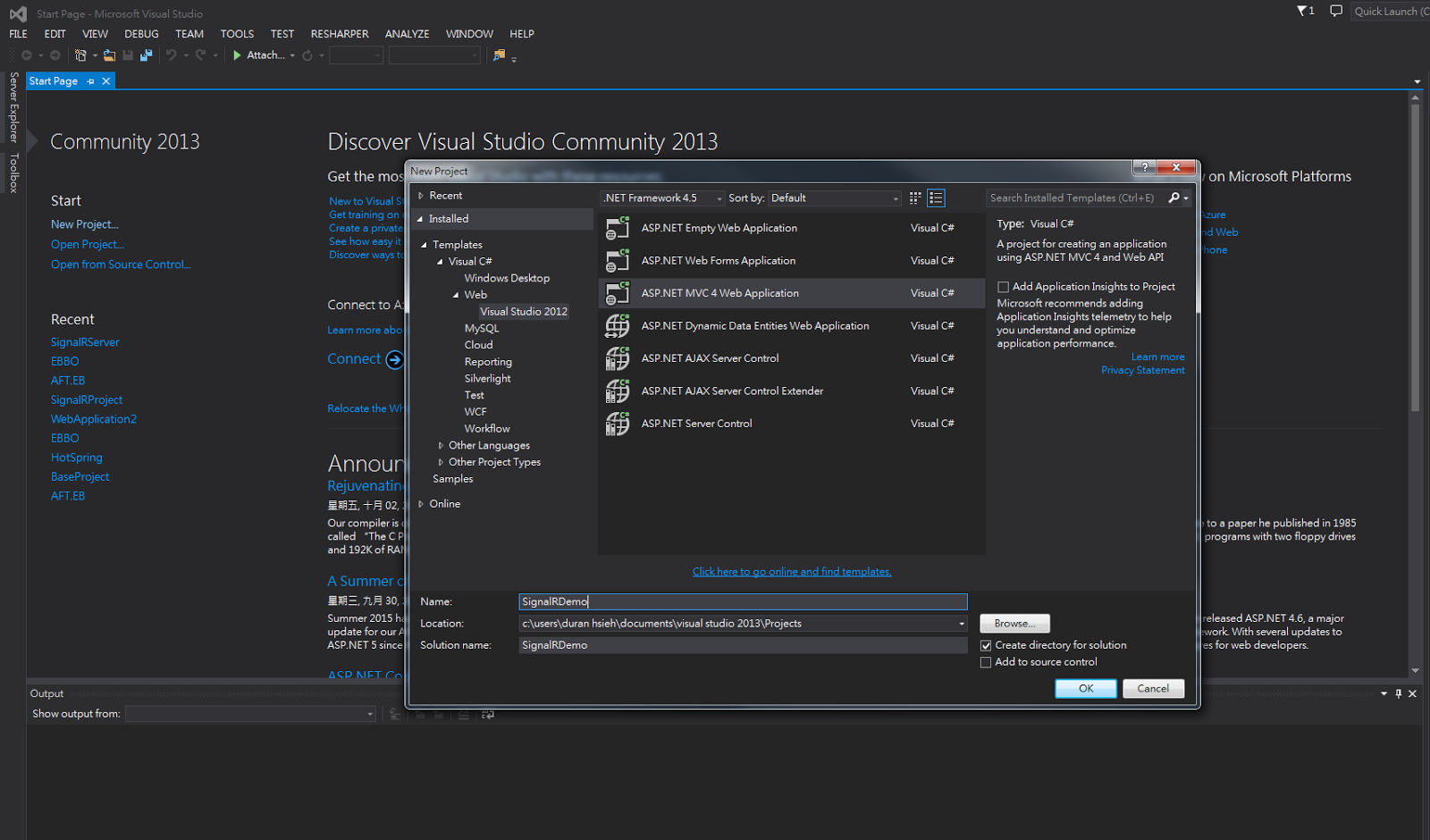Cancel the New Project dialog
1430x840 pixels.
tap(1153, 689)
